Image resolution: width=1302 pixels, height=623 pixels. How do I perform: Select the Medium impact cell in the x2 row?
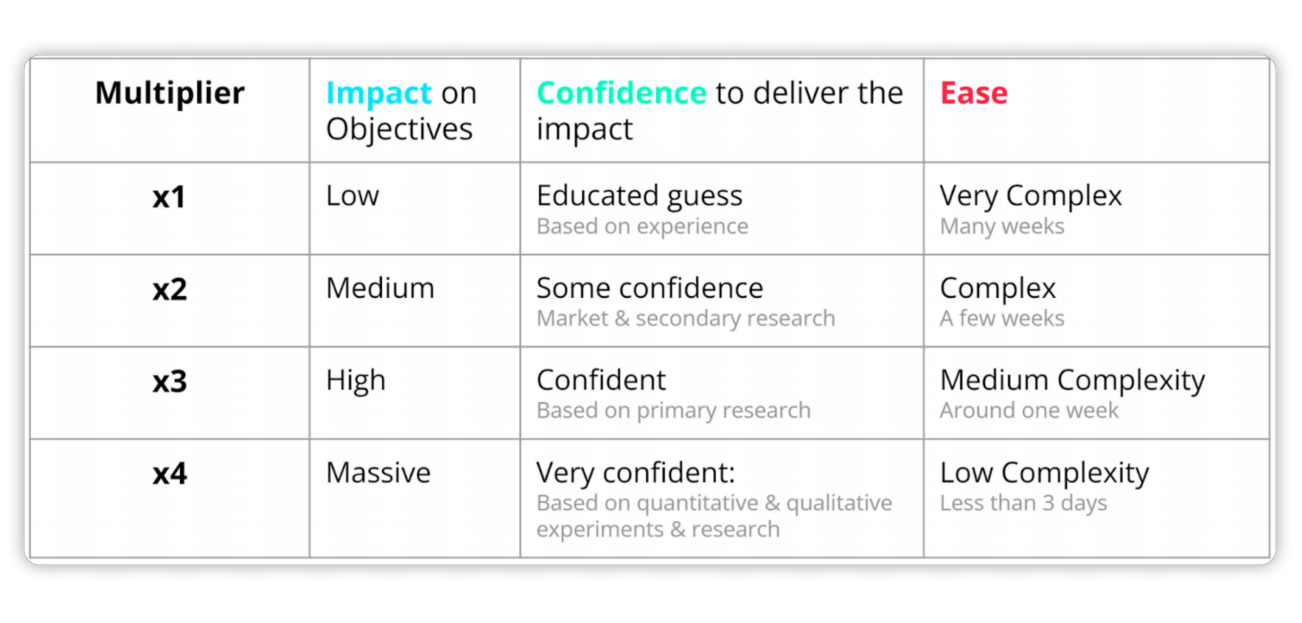[x=380, y=288]
